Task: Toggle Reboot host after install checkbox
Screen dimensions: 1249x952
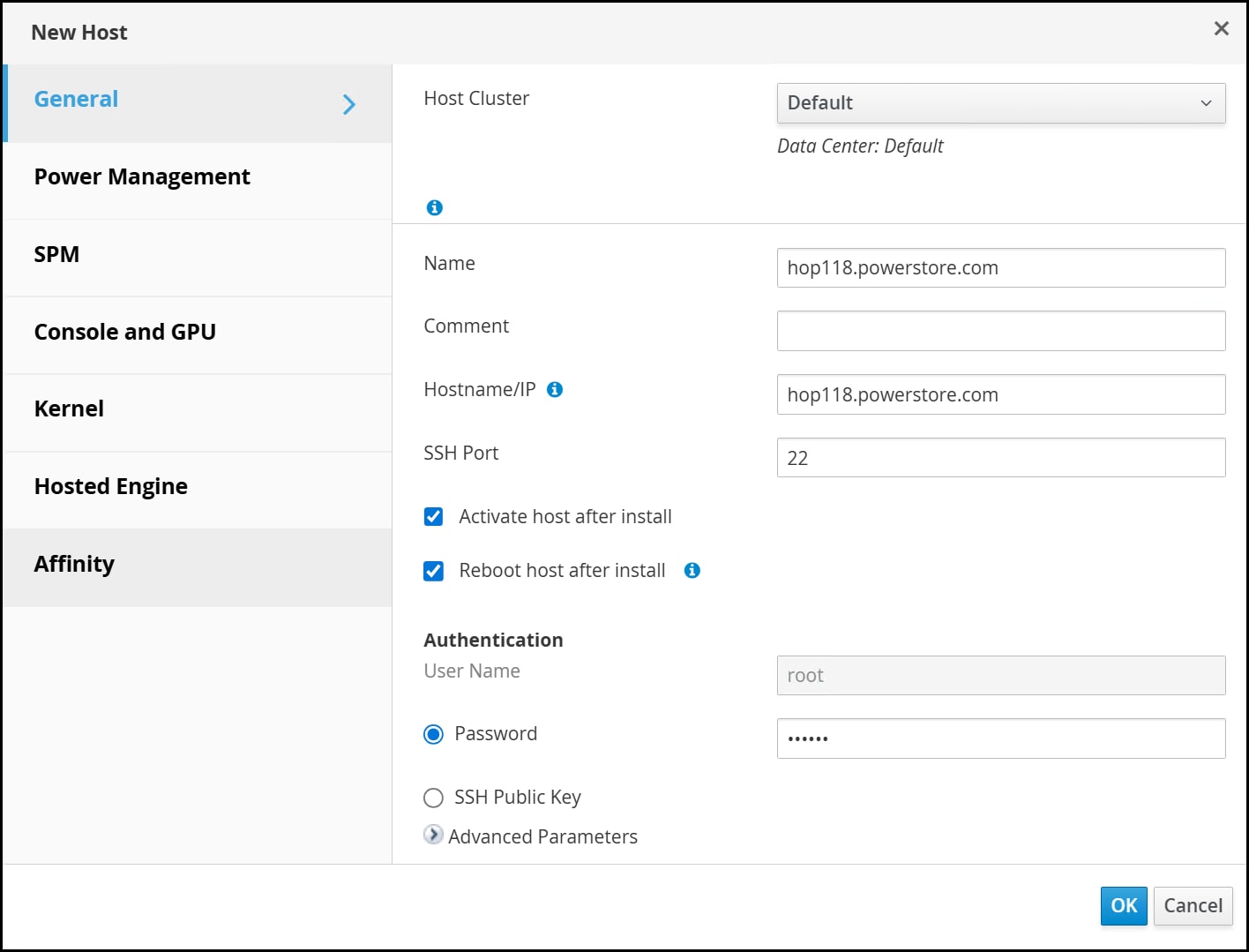Action: 433,571
